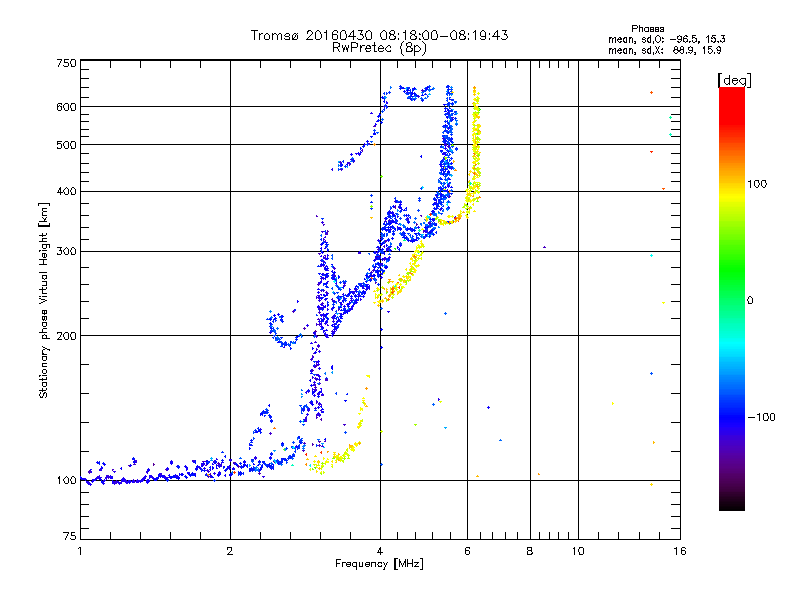This screenshot has height=600, width=800.
Task: Click the y-axis tick label '750'
Action: (66, 63)
